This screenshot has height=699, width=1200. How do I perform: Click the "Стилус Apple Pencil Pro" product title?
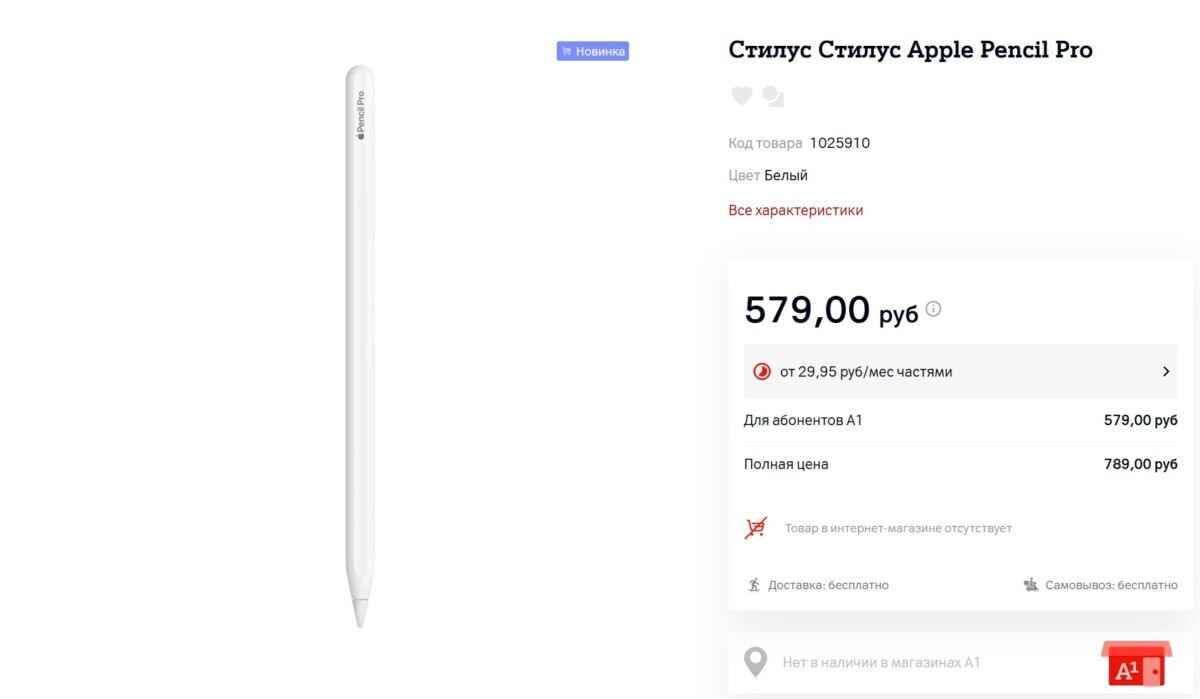pyautogui.click(x=910, y=49)
